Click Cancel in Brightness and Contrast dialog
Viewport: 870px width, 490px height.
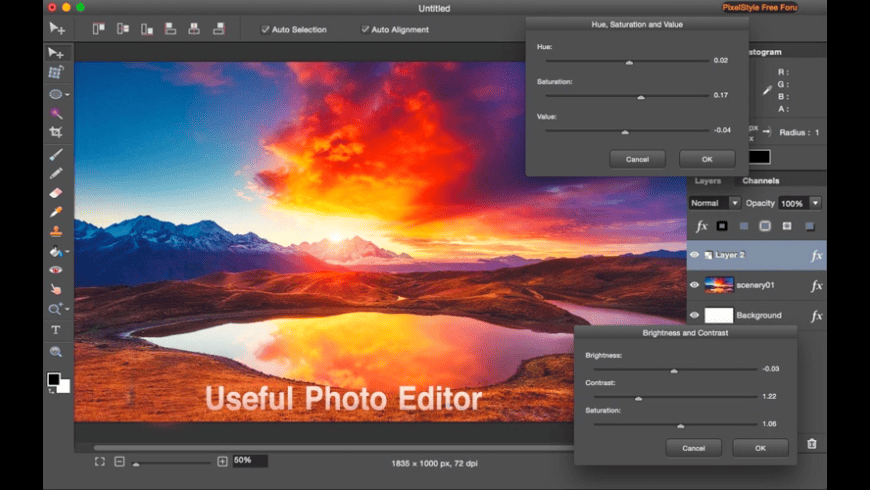click(694, 448)
